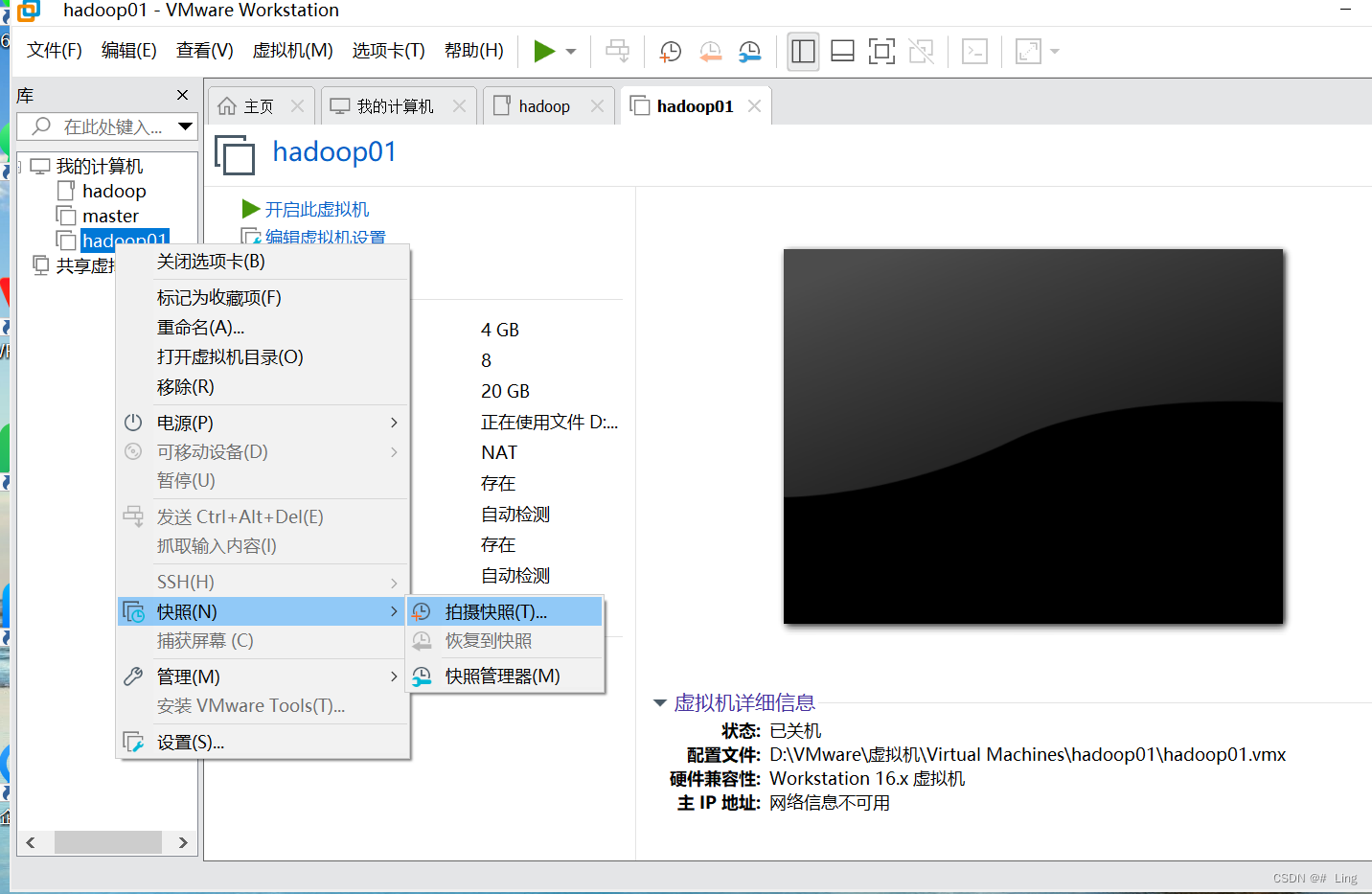Click the manager icon beside 快照管理器(M)

(x=422, y=676)
